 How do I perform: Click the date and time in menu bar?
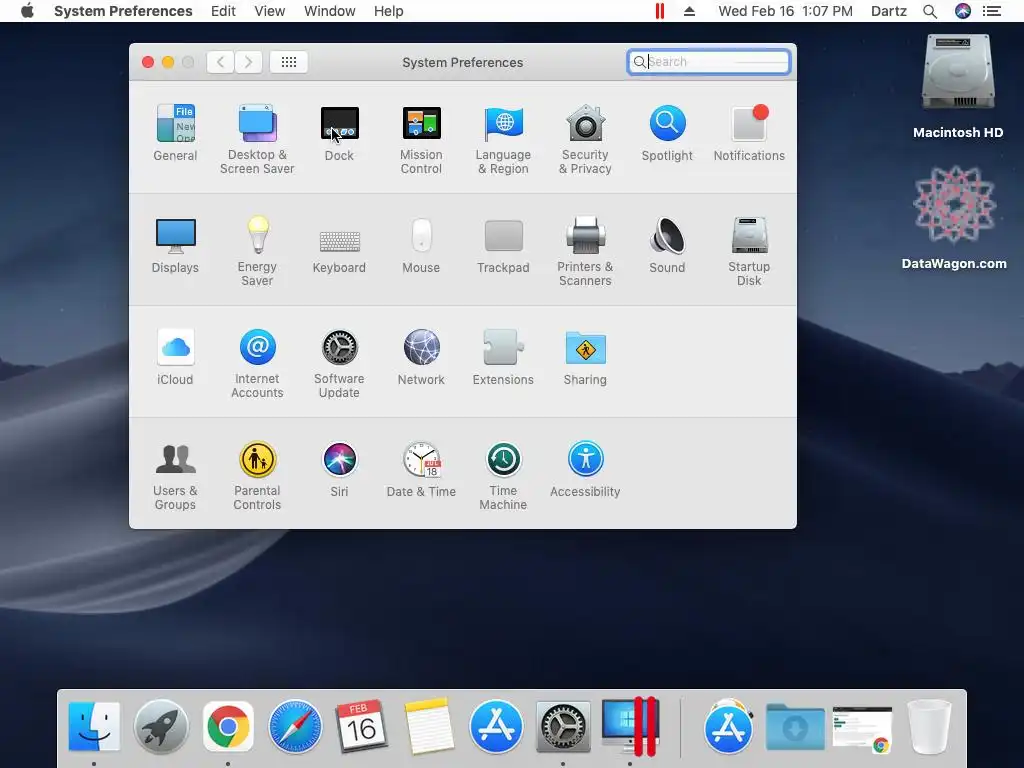coord(786,11)
